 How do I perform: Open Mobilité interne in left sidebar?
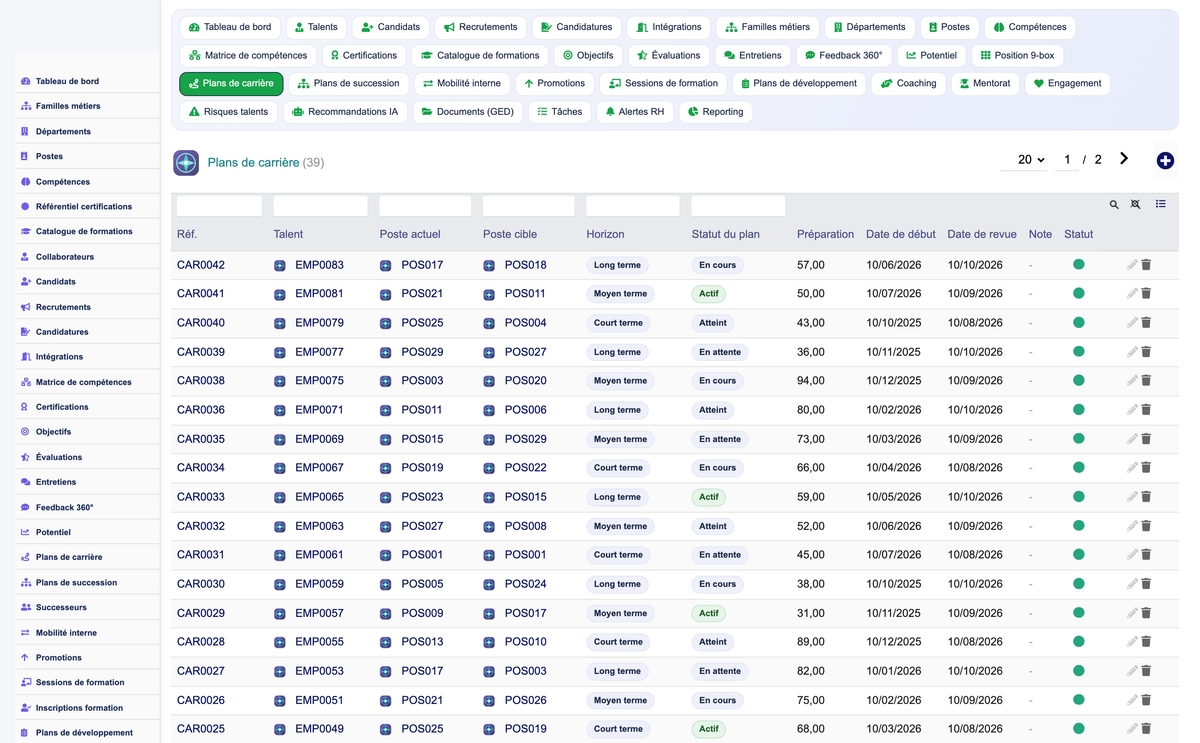click(66, 633)
